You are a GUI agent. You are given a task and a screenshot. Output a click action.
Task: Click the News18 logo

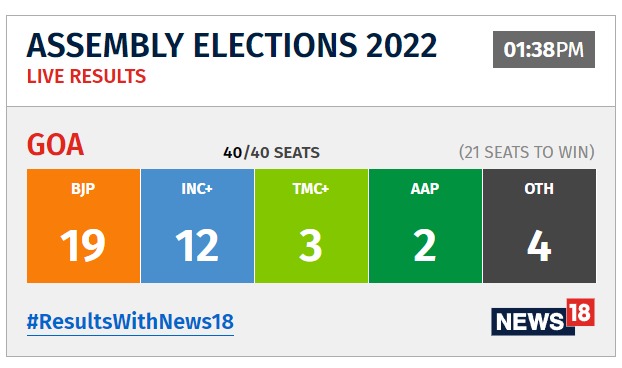543,317
